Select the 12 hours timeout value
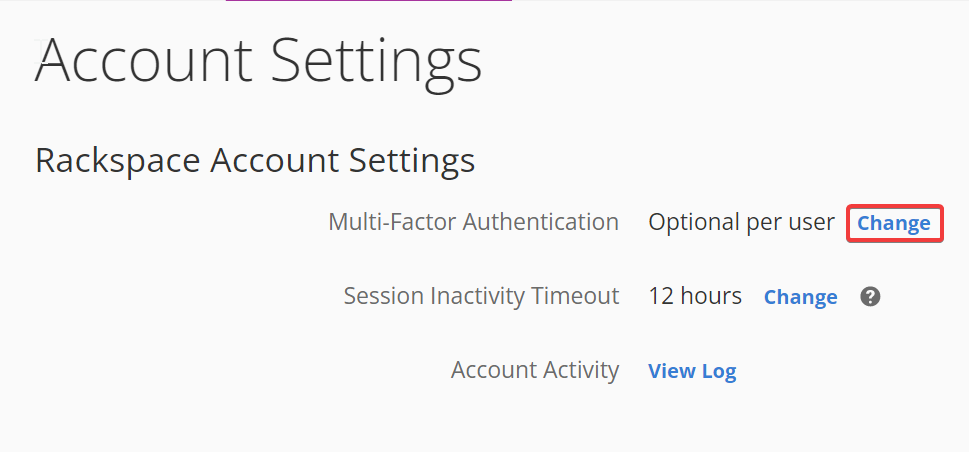This screenshot has width=969, height=452. (695, 296)
